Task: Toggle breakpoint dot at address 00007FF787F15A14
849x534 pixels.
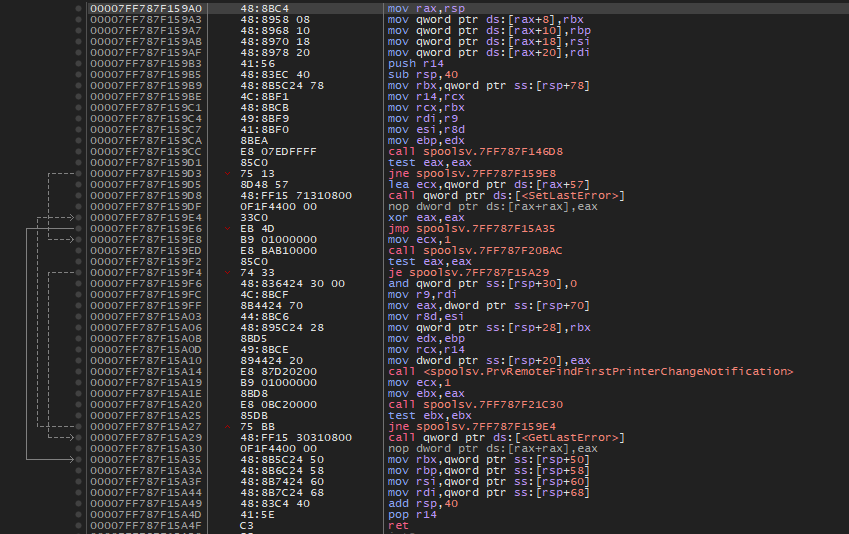Action: (x=79, y=372)
